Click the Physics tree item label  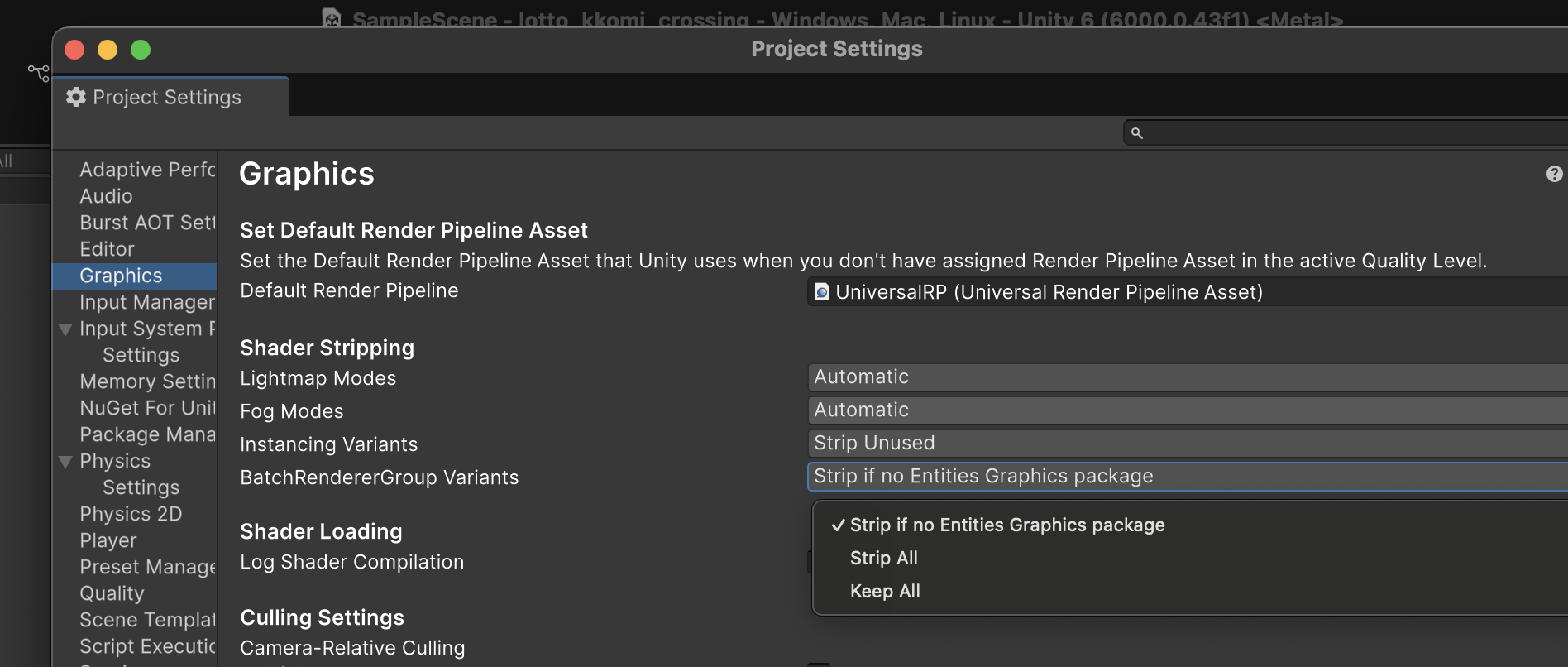pos(115,461)
